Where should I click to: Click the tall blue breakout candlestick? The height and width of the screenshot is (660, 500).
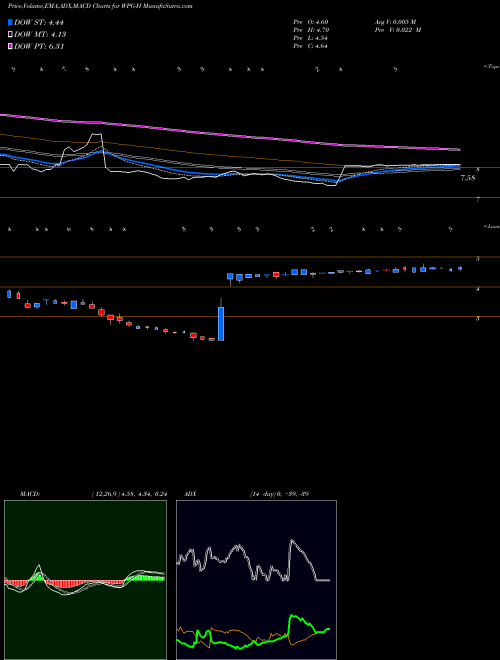pyautogui.click(x=221, y=323)
